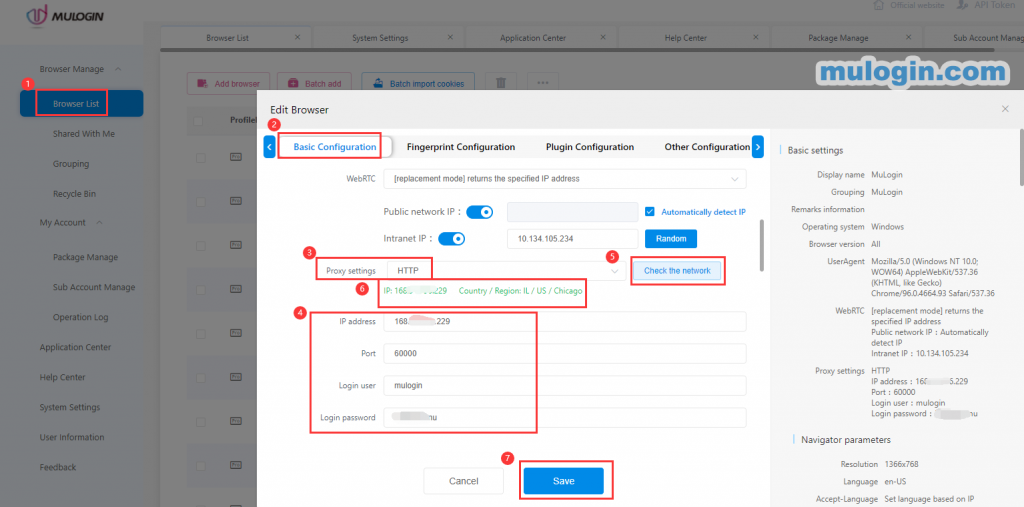
Task: Open the three-dots more options button
Action: tap(543, 83)
